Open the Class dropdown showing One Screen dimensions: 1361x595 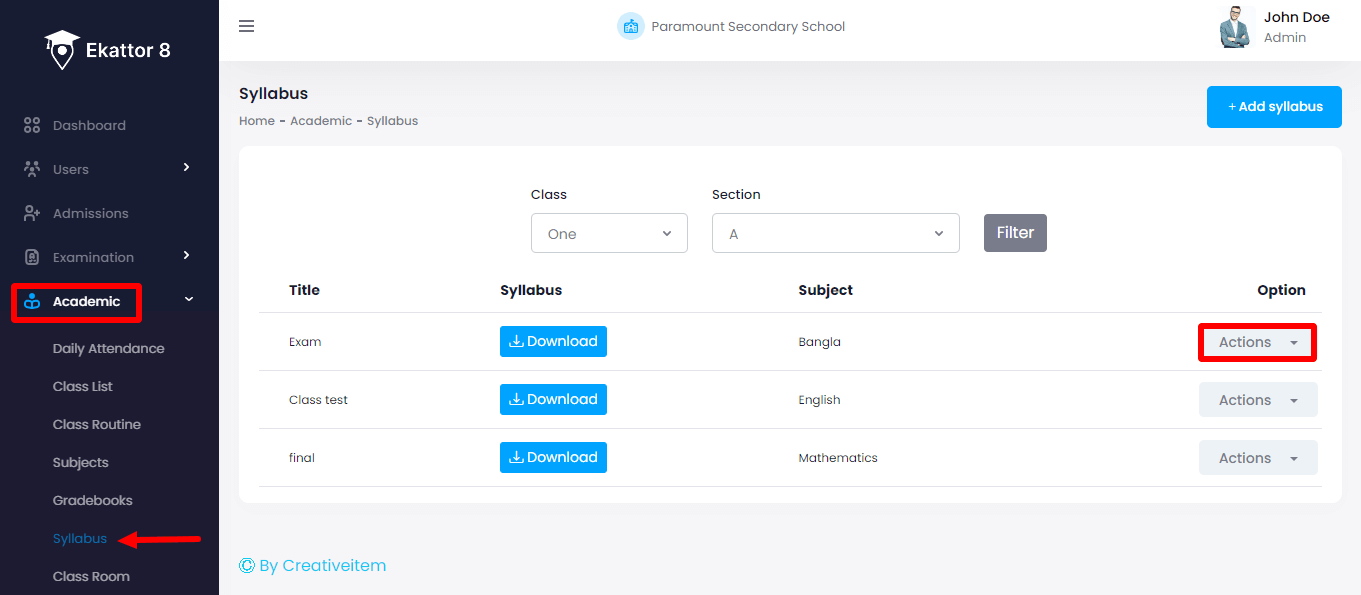(x=609, y=232)
